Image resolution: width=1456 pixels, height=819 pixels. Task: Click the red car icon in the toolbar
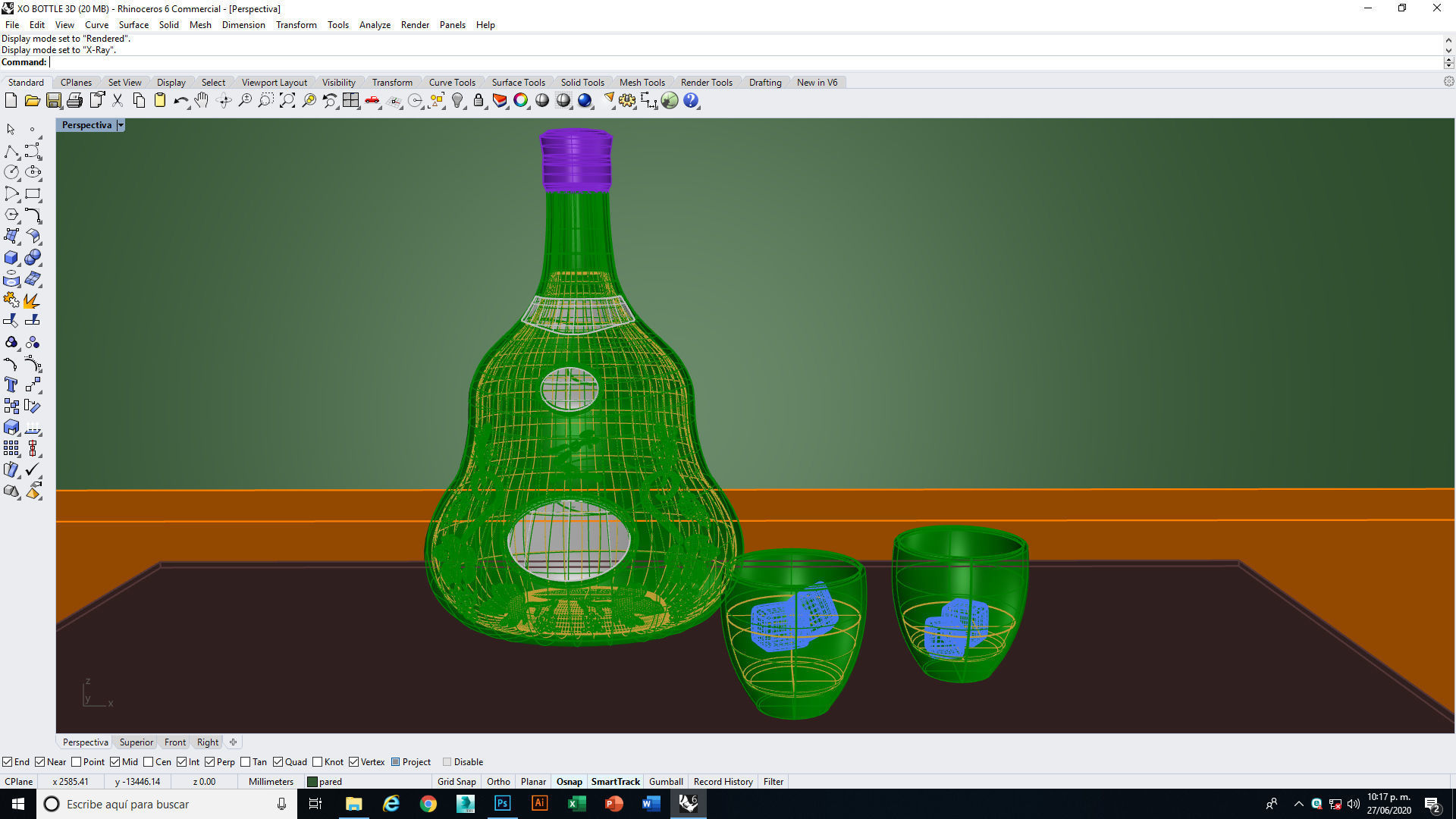[x=372, y=100]
